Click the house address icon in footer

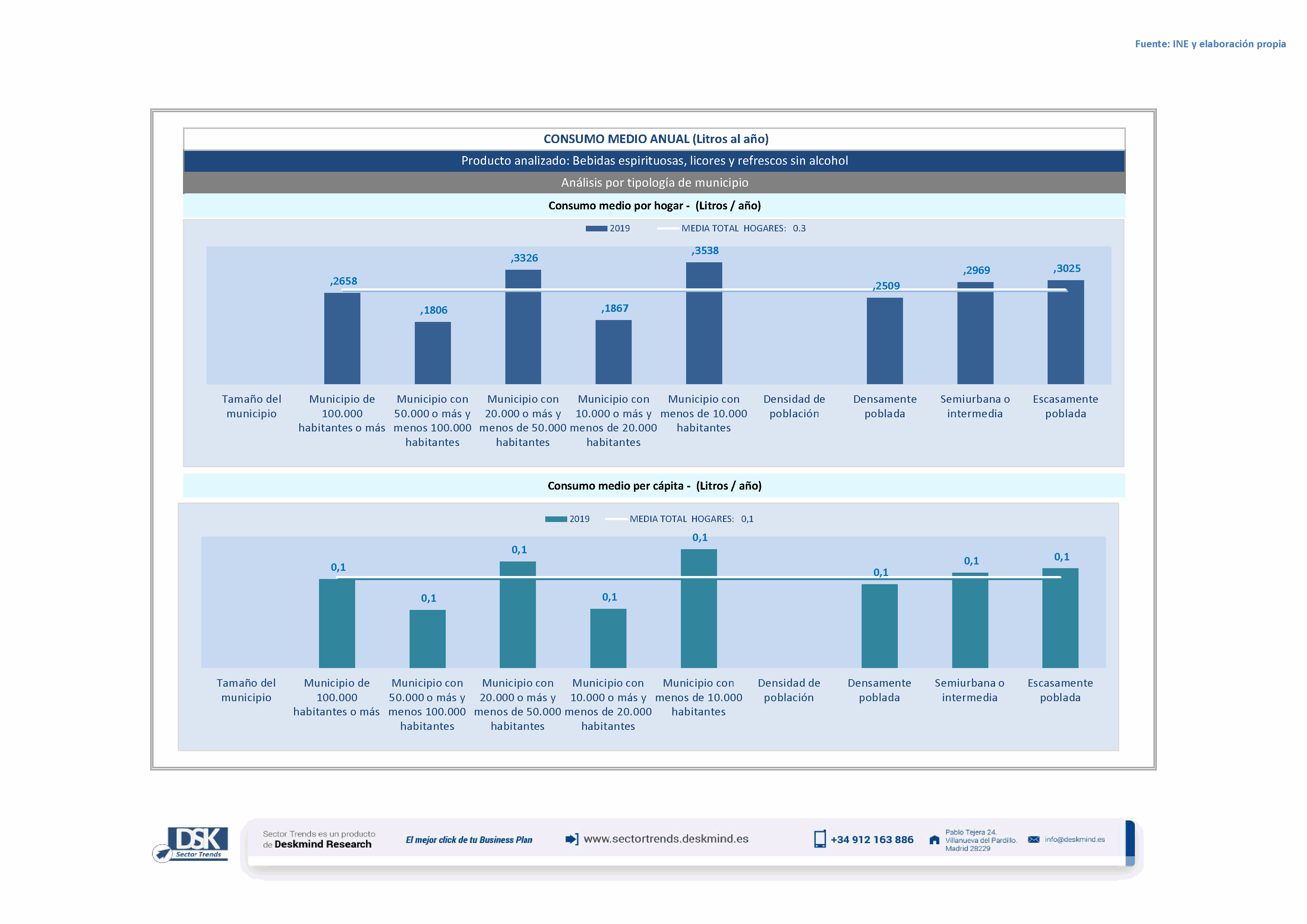(934, 840)
